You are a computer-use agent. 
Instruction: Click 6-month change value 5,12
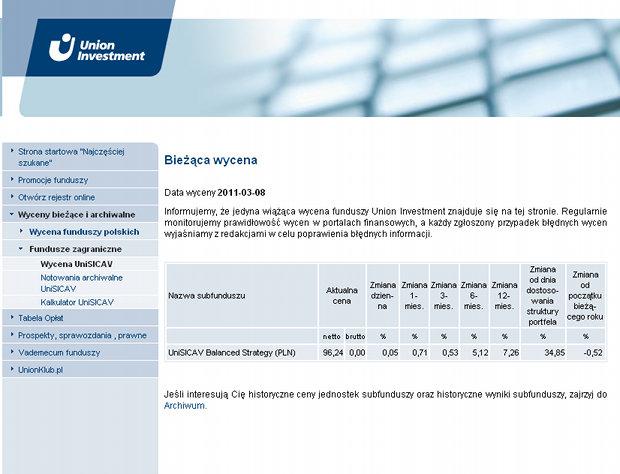coord(480,353)
